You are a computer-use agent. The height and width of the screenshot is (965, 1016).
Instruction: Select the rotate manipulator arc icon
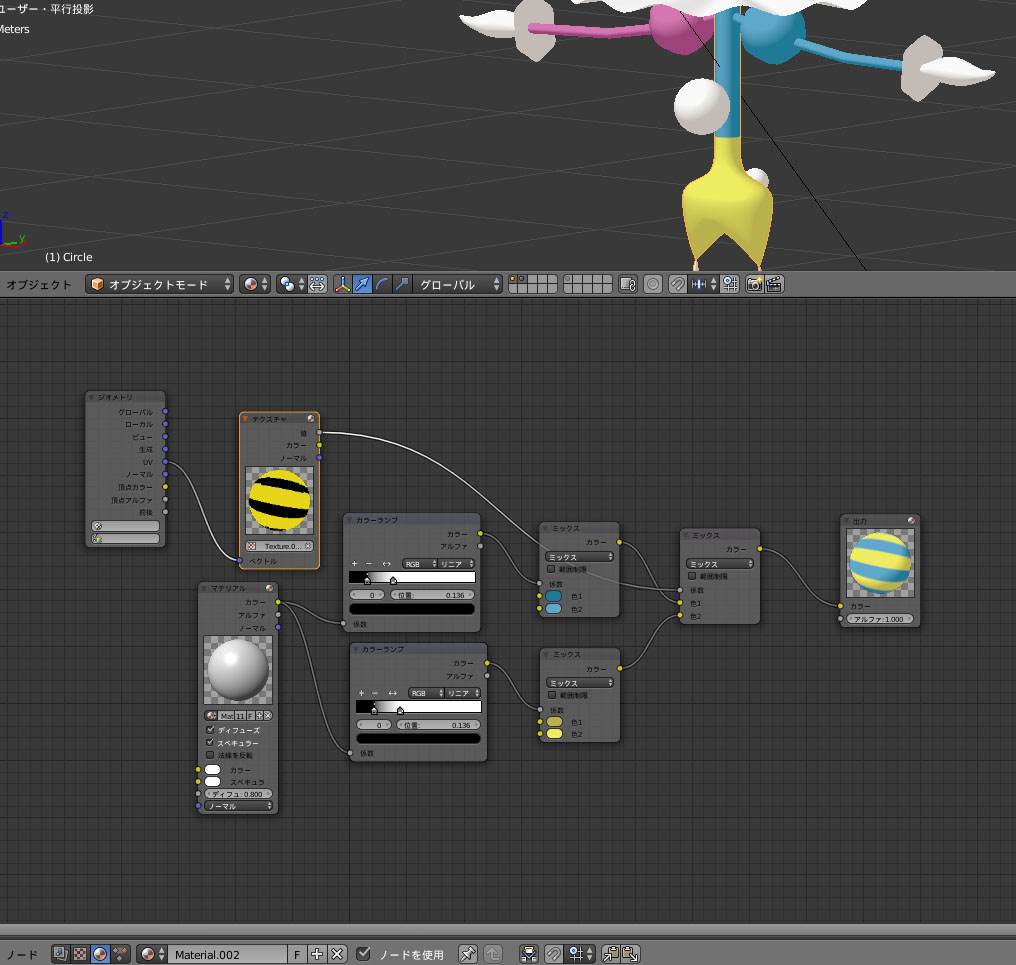click(x=382, y=284)
